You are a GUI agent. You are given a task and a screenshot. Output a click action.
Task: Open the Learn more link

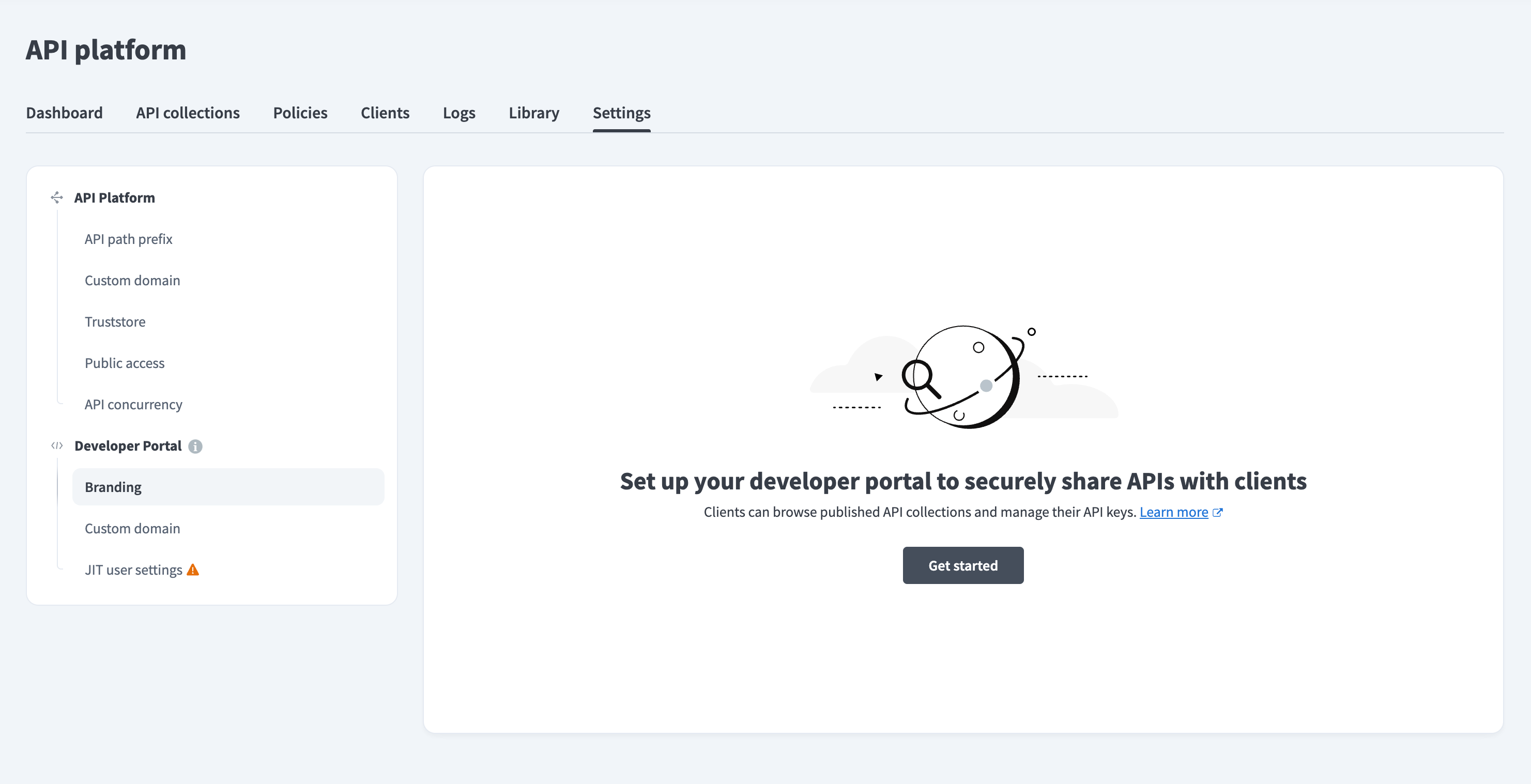pos(1174,512)
